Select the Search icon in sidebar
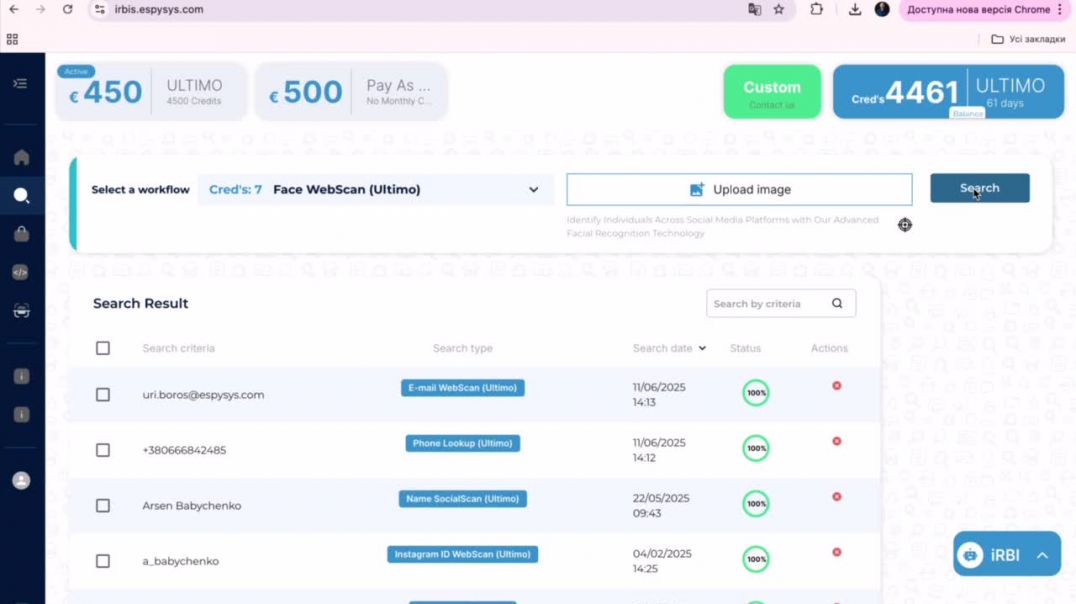 21,196
